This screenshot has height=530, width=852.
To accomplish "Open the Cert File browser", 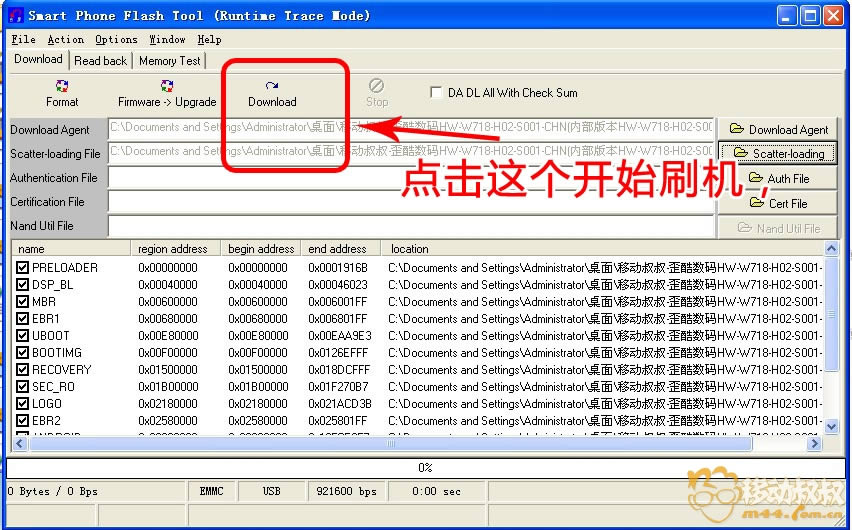I will pos(778,203).
